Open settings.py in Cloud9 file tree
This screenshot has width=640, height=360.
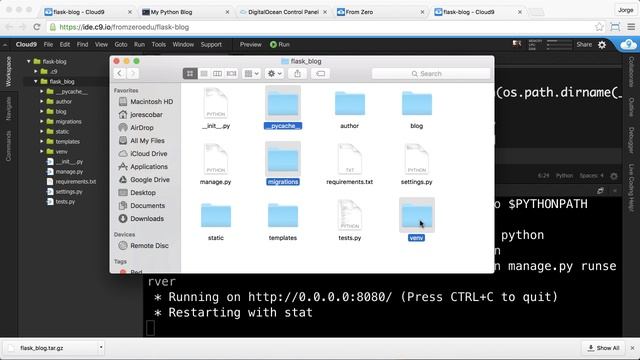tap(65, 192)
